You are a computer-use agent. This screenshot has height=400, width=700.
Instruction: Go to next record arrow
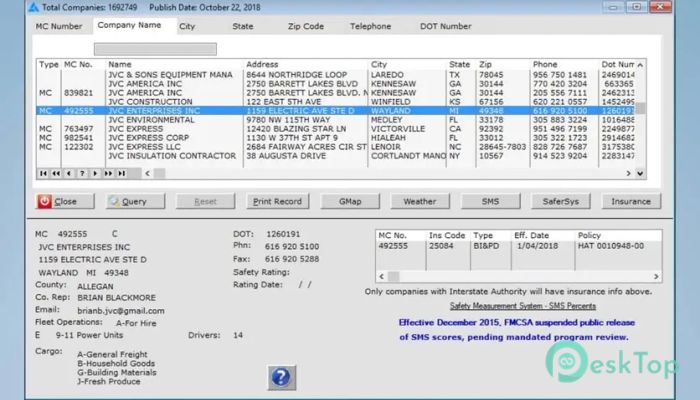click(x=95, y=173)
